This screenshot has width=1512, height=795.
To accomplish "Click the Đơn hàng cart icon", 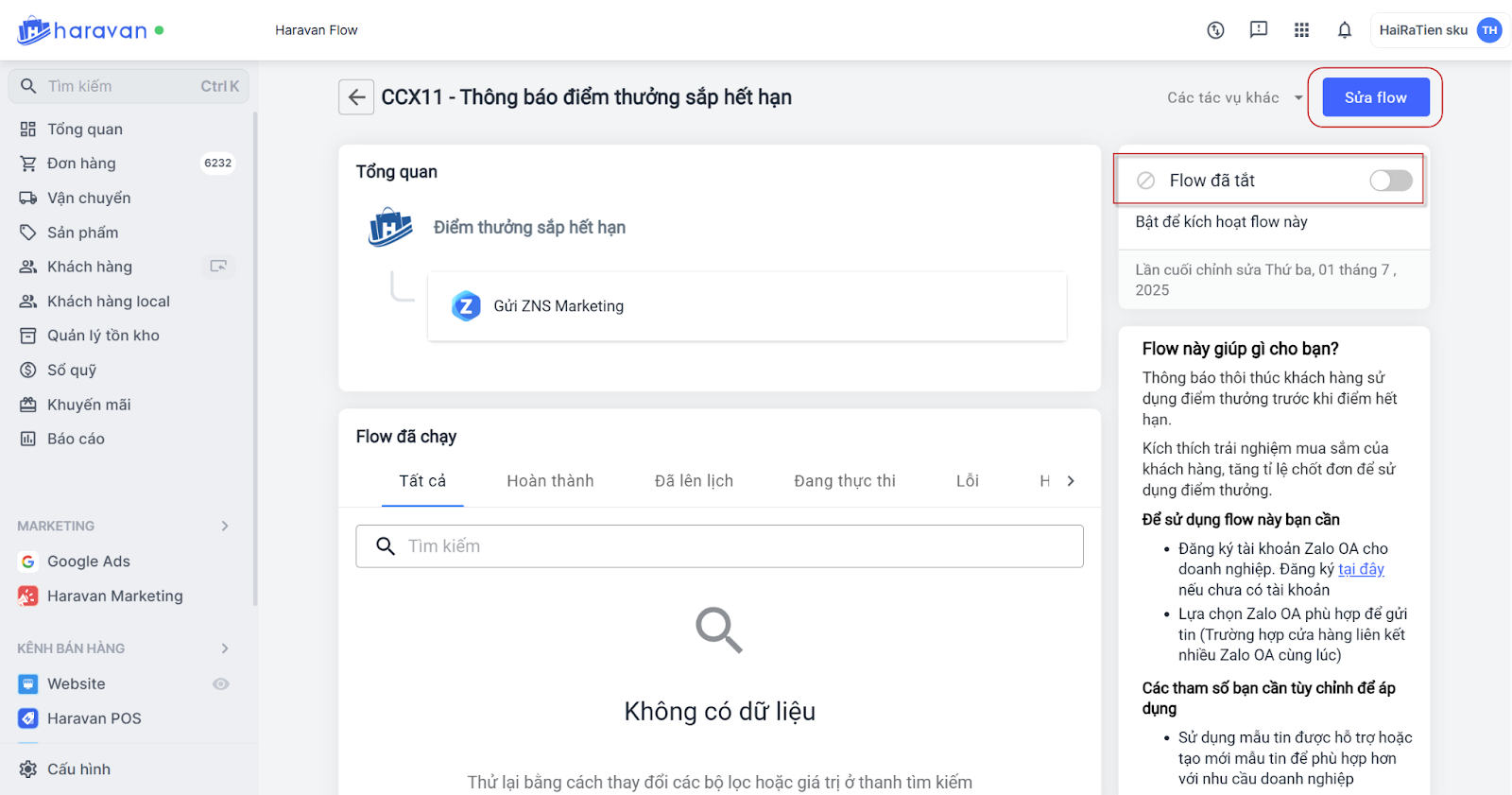I will (28, 164).
